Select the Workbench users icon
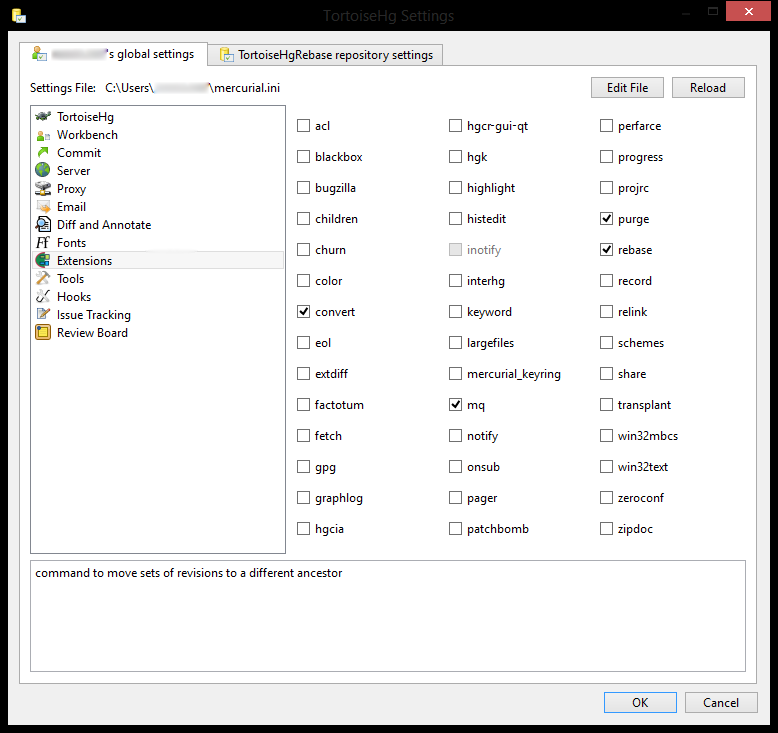The height and width of the screenshot is (733, 778). tap(43, 135)
